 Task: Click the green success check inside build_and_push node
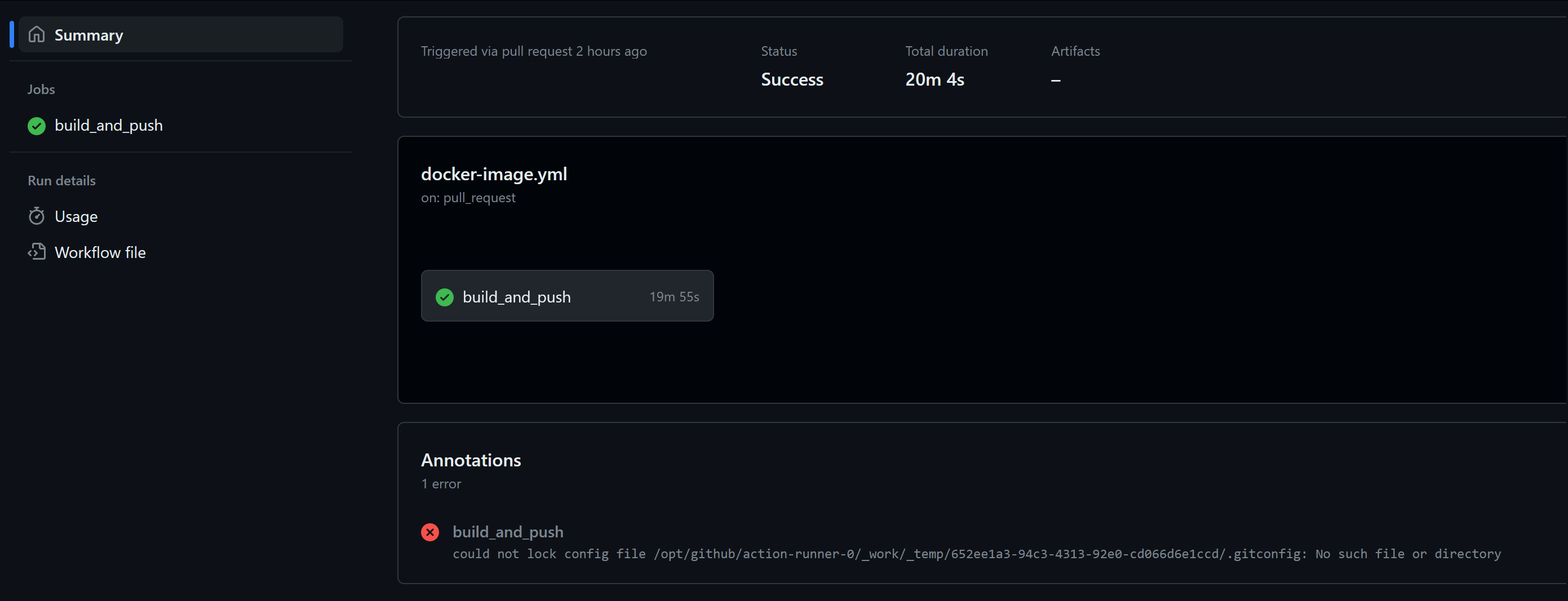[x=445, y=297]
